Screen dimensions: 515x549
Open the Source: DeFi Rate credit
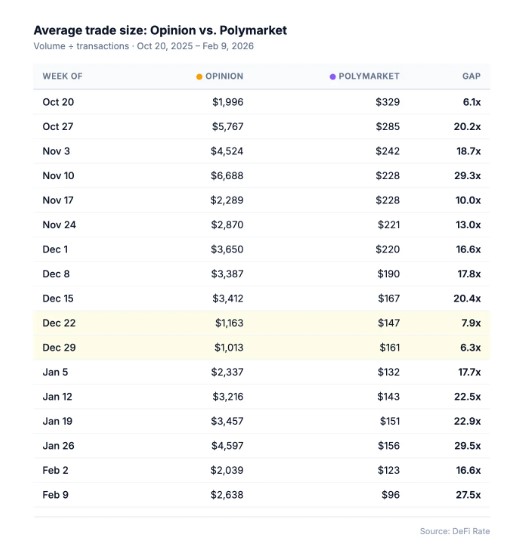[455, 531]
